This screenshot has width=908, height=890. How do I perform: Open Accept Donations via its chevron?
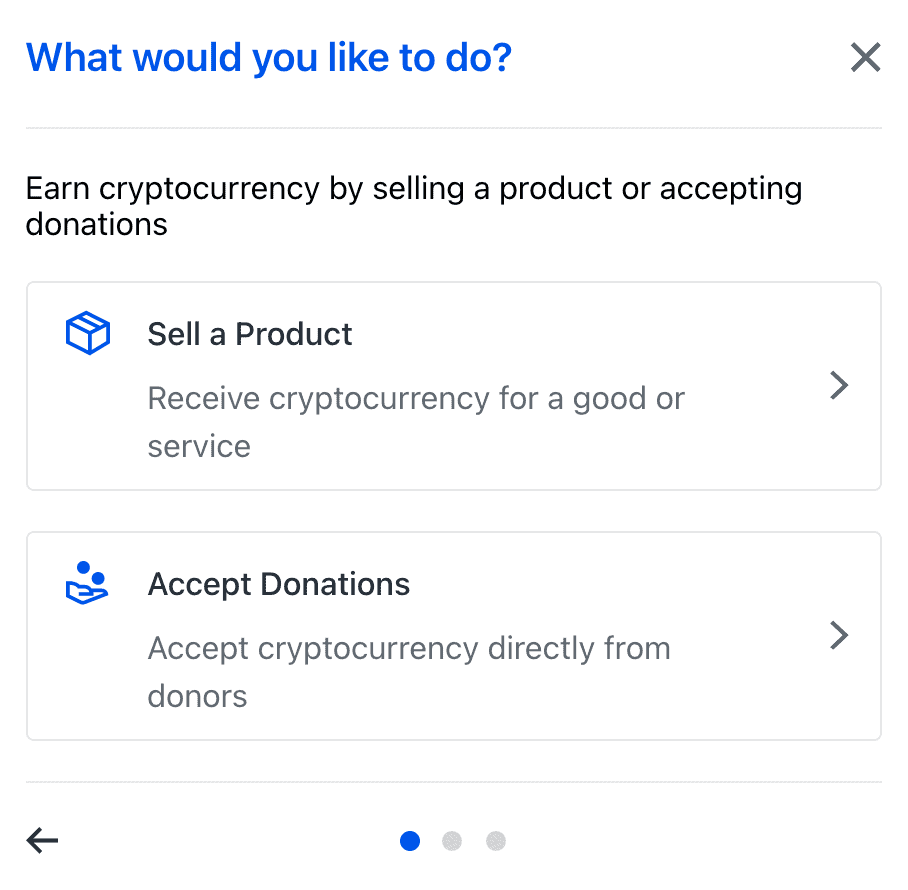click(x=840, y=636)
